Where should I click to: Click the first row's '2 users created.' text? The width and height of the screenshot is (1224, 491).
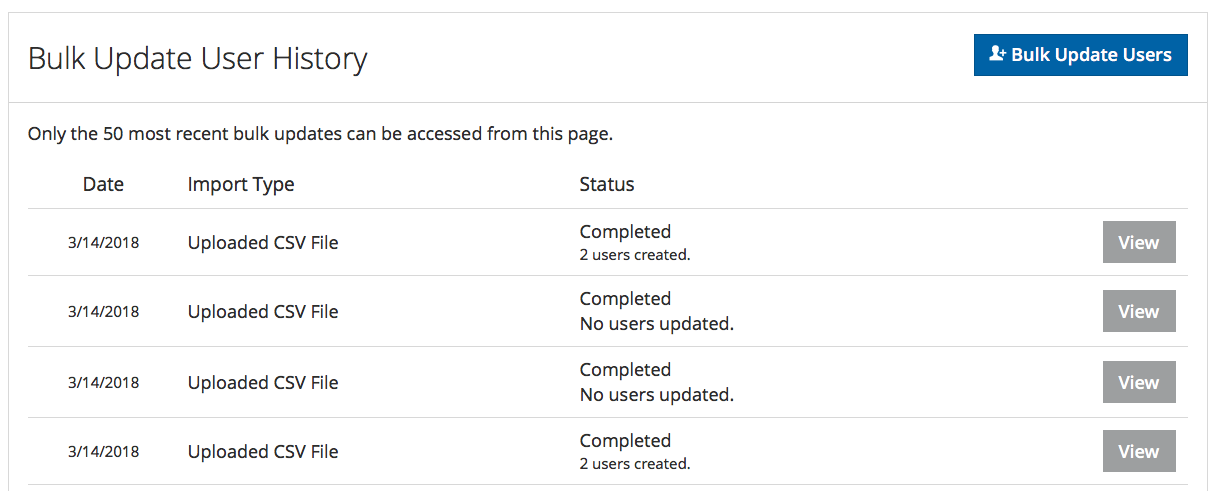point(635,255)
